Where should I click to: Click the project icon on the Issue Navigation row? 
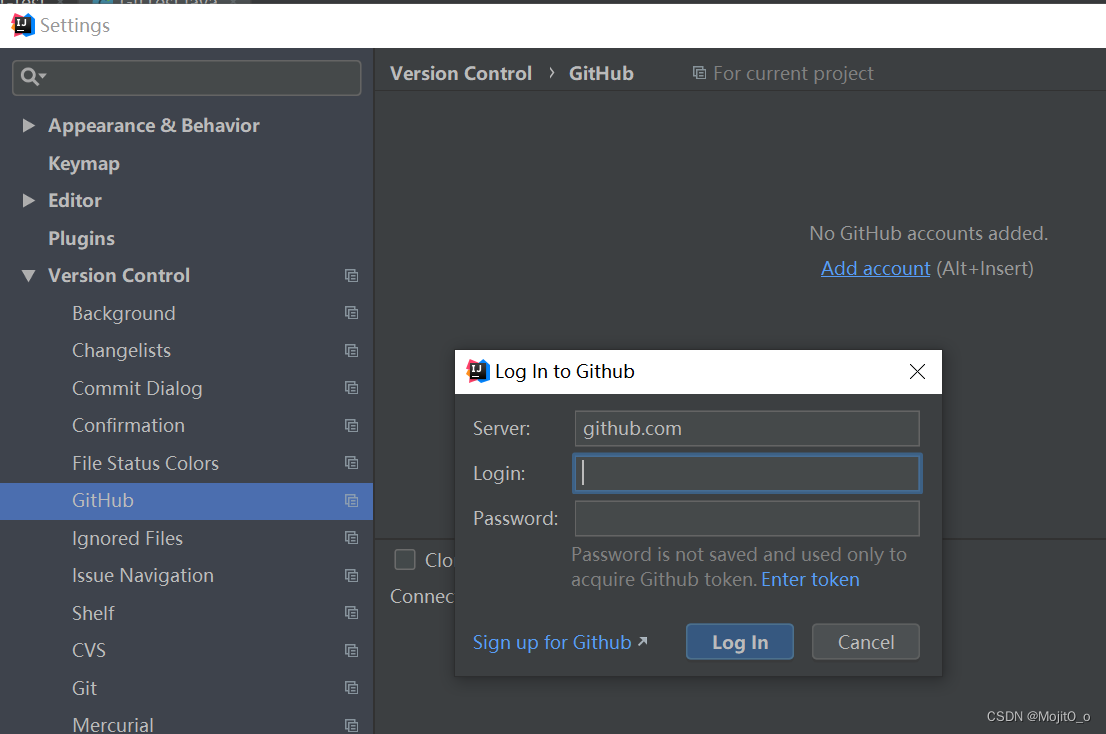(x=351, y=576)
